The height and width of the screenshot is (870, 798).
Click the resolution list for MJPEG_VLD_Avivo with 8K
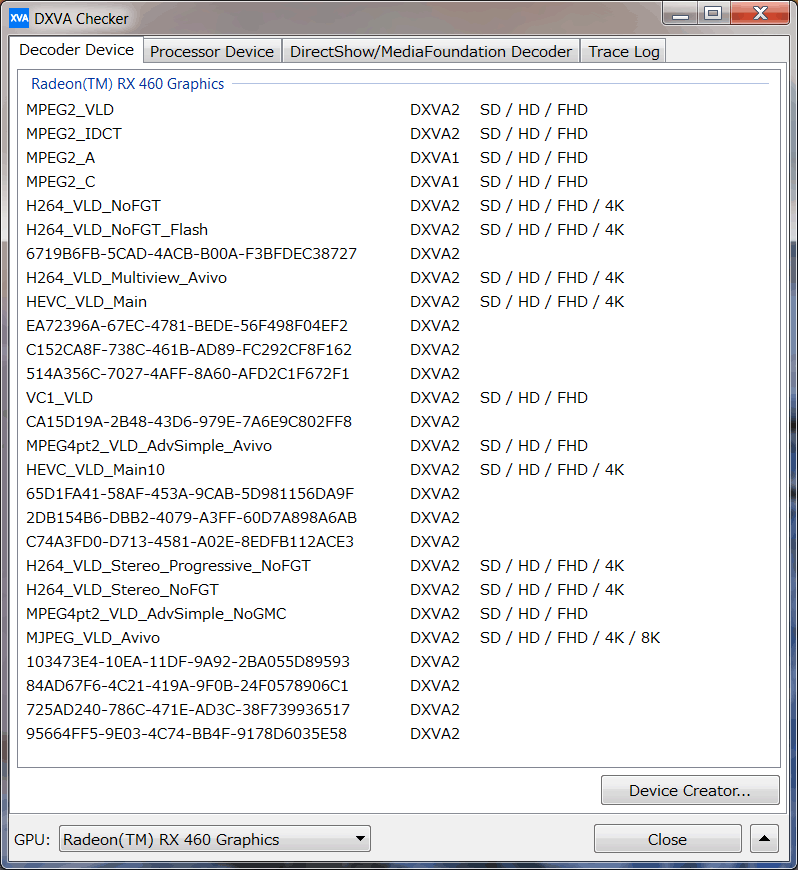tap(570, 638)
